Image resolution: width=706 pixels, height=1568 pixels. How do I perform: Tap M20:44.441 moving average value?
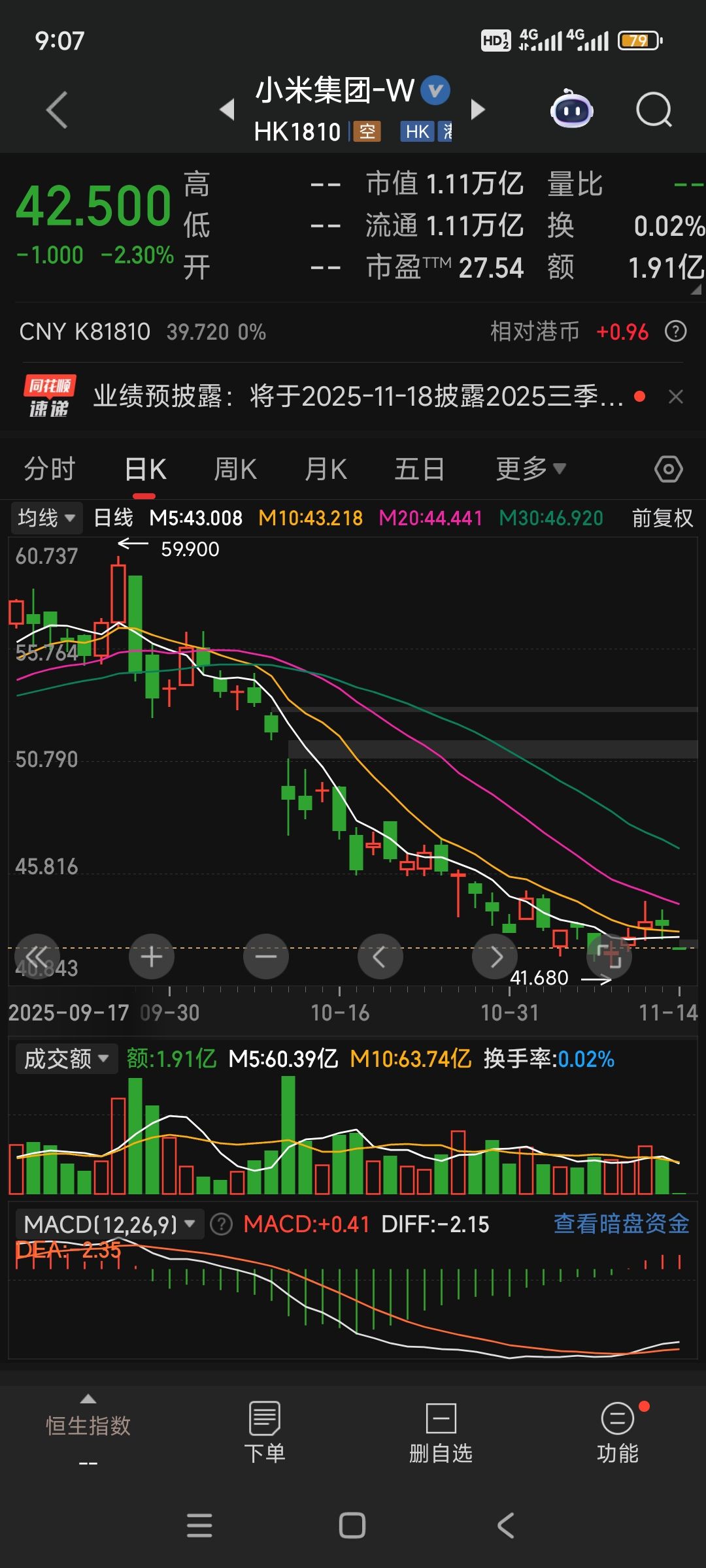click(x=431, y=518)
